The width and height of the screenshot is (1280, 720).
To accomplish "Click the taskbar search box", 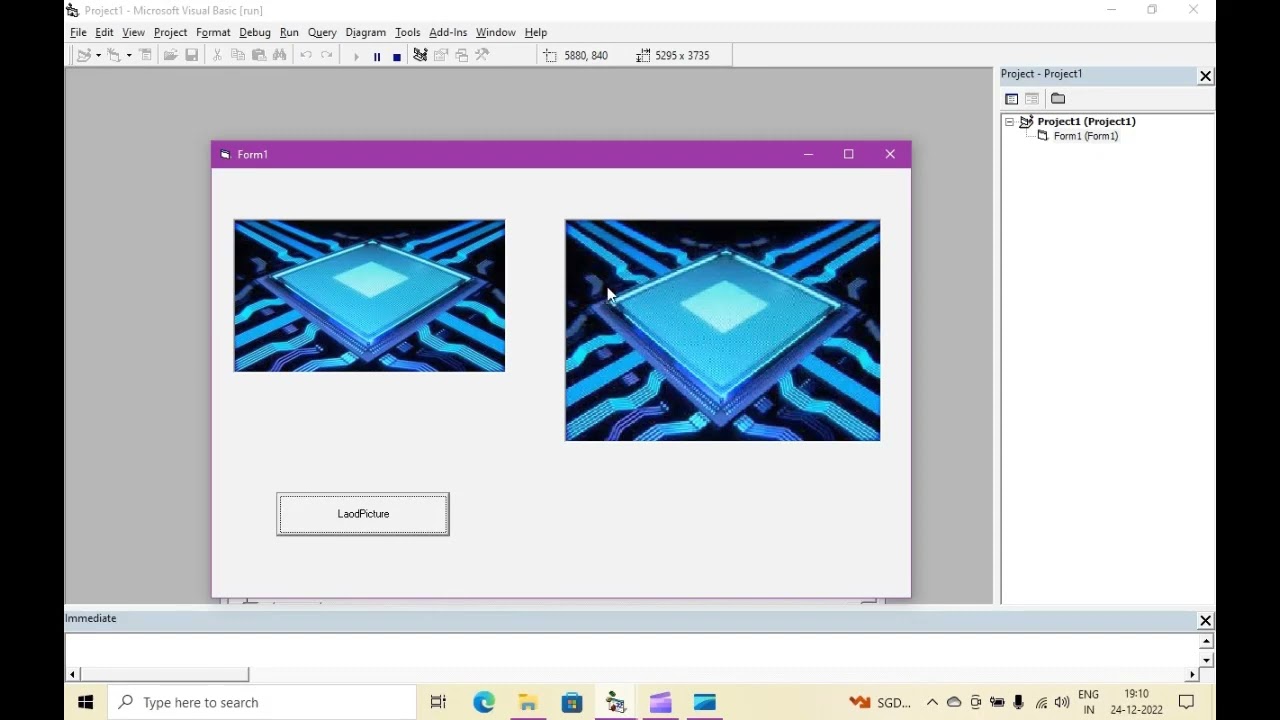I will (x=262, y=703).
